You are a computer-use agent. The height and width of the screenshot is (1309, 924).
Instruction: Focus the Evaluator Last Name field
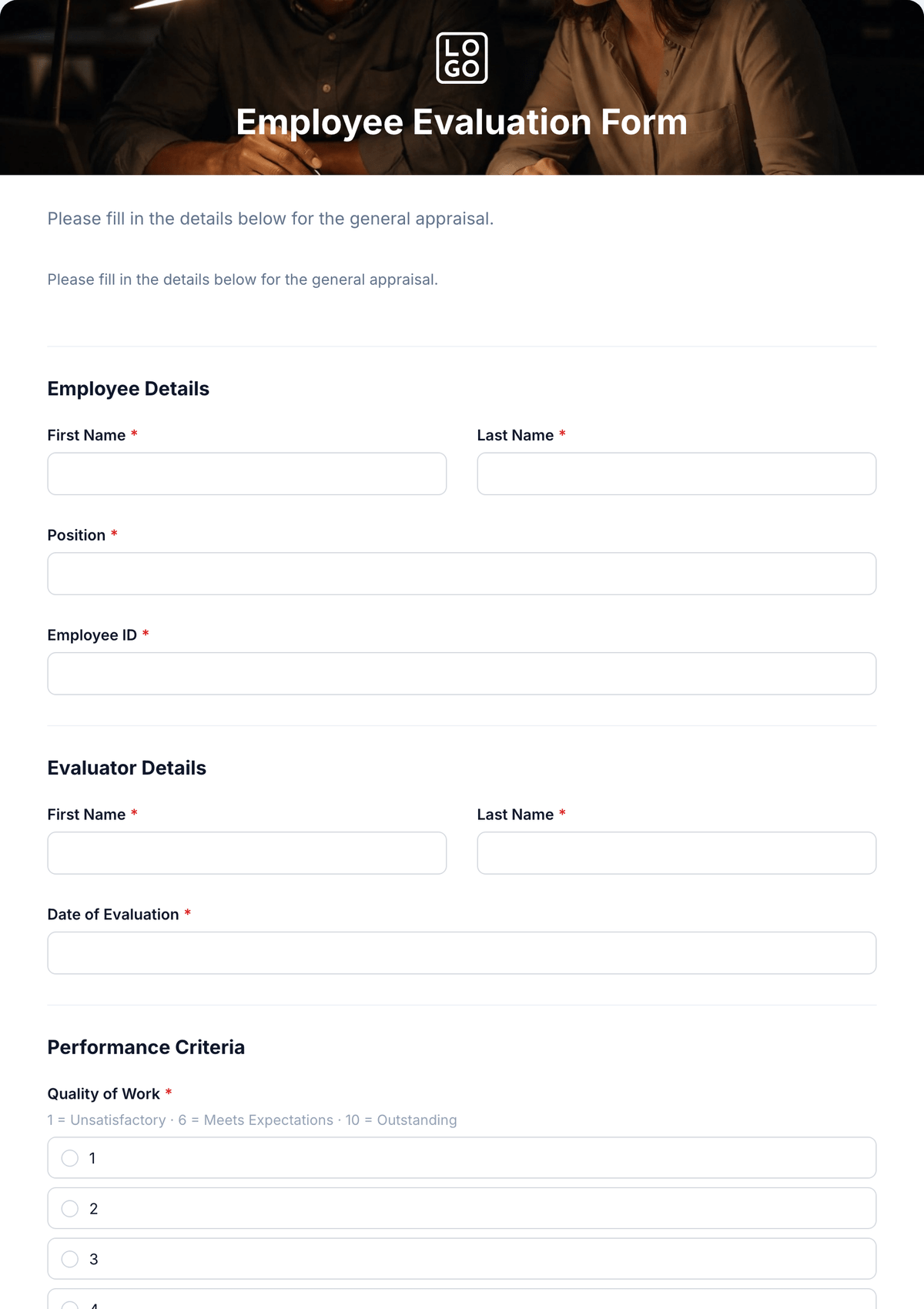(x=677, y=853)
